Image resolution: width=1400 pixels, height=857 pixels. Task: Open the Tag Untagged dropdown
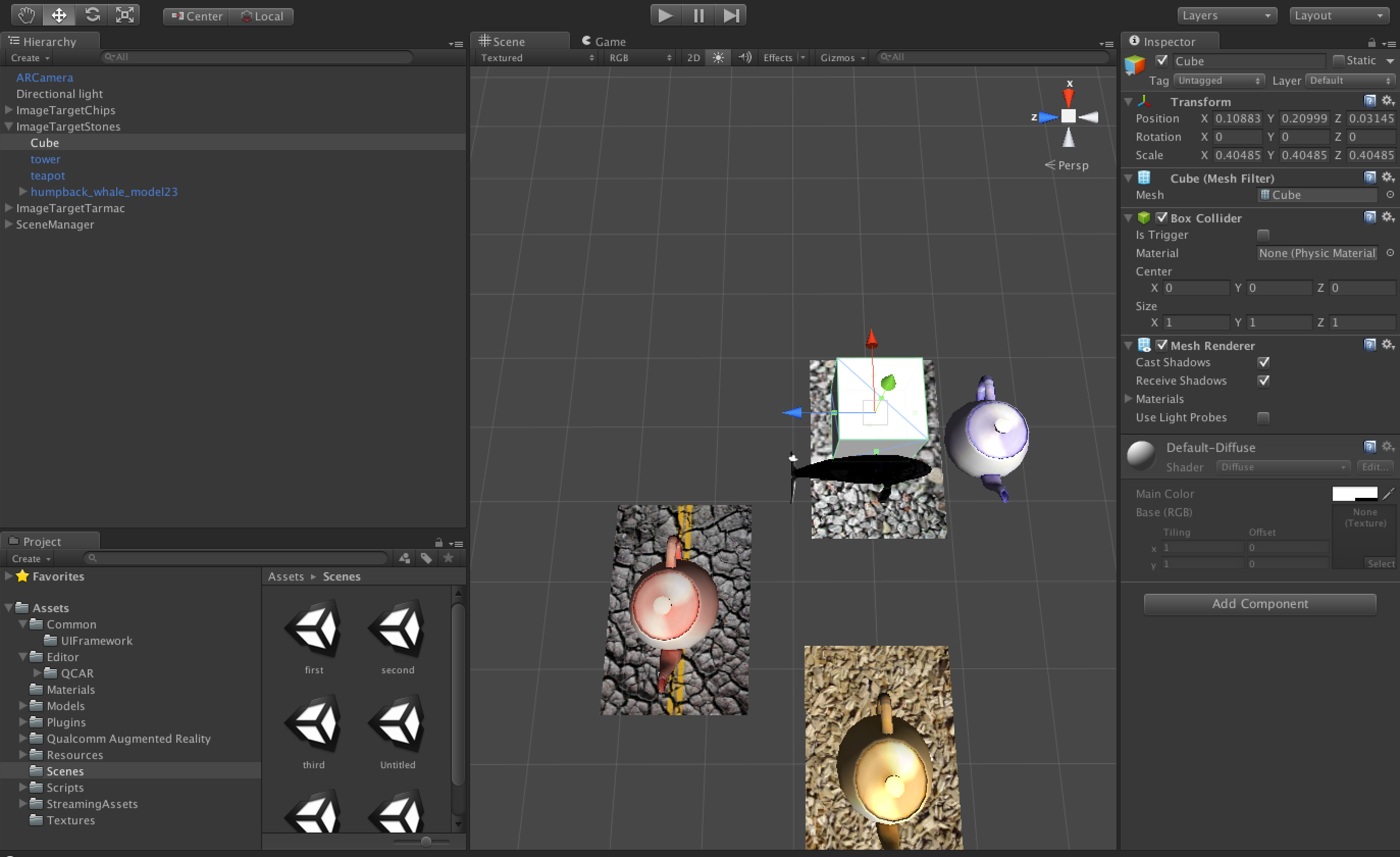pyautogui.click(x=1220, y=80)
